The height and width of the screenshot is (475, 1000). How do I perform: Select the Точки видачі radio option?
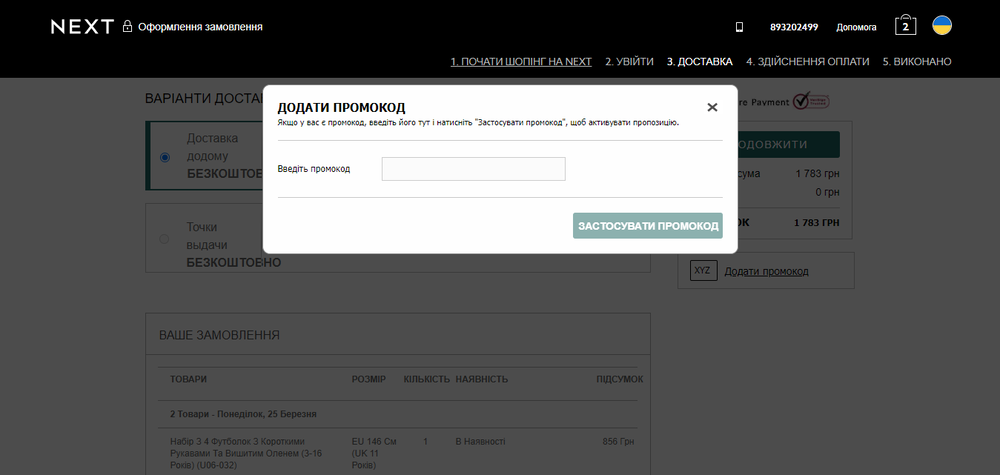point(165,238)
